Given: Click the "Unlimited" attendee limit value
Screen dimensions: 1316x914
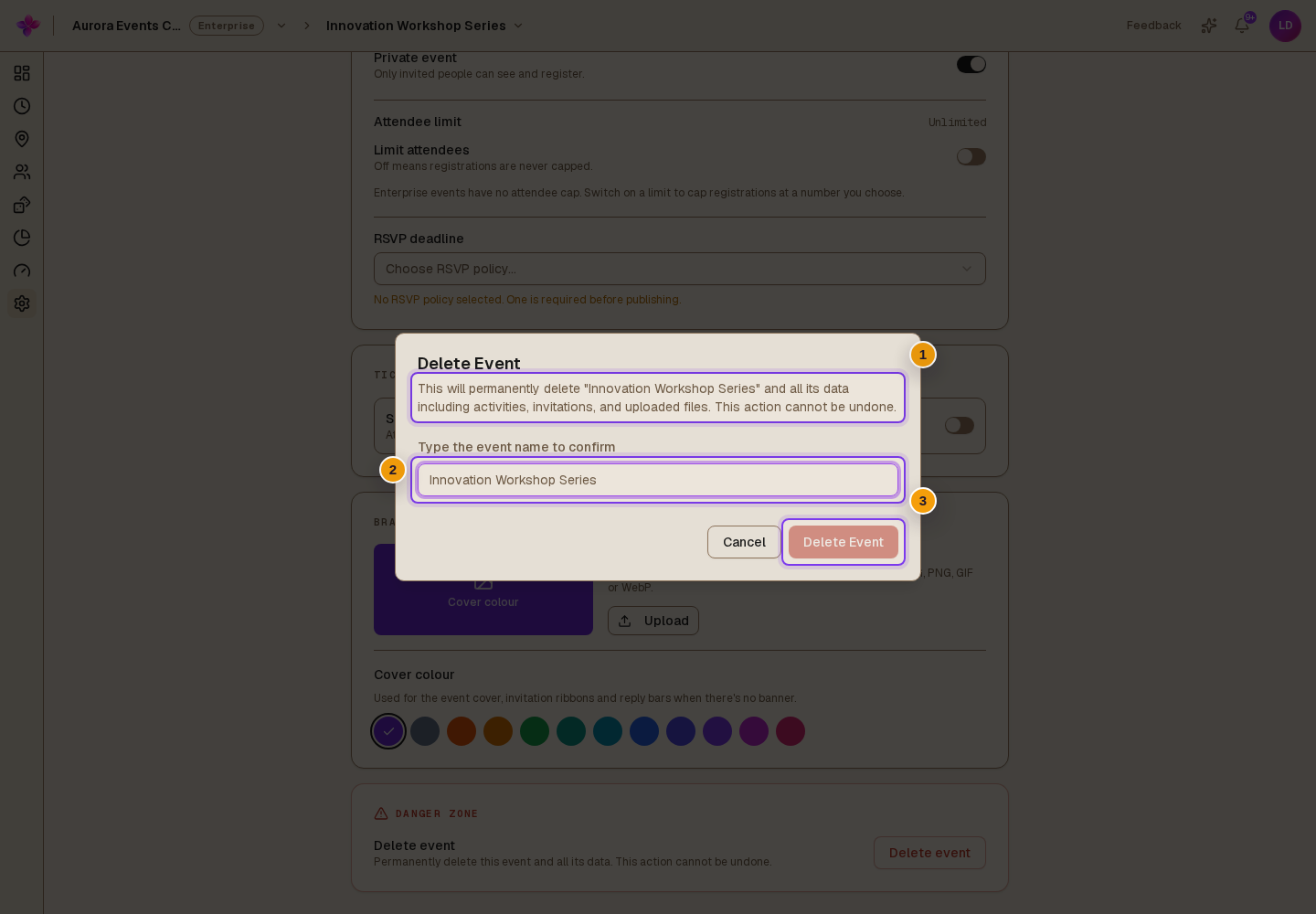Looking at the screenshot, I should click(x=957, y=122).
